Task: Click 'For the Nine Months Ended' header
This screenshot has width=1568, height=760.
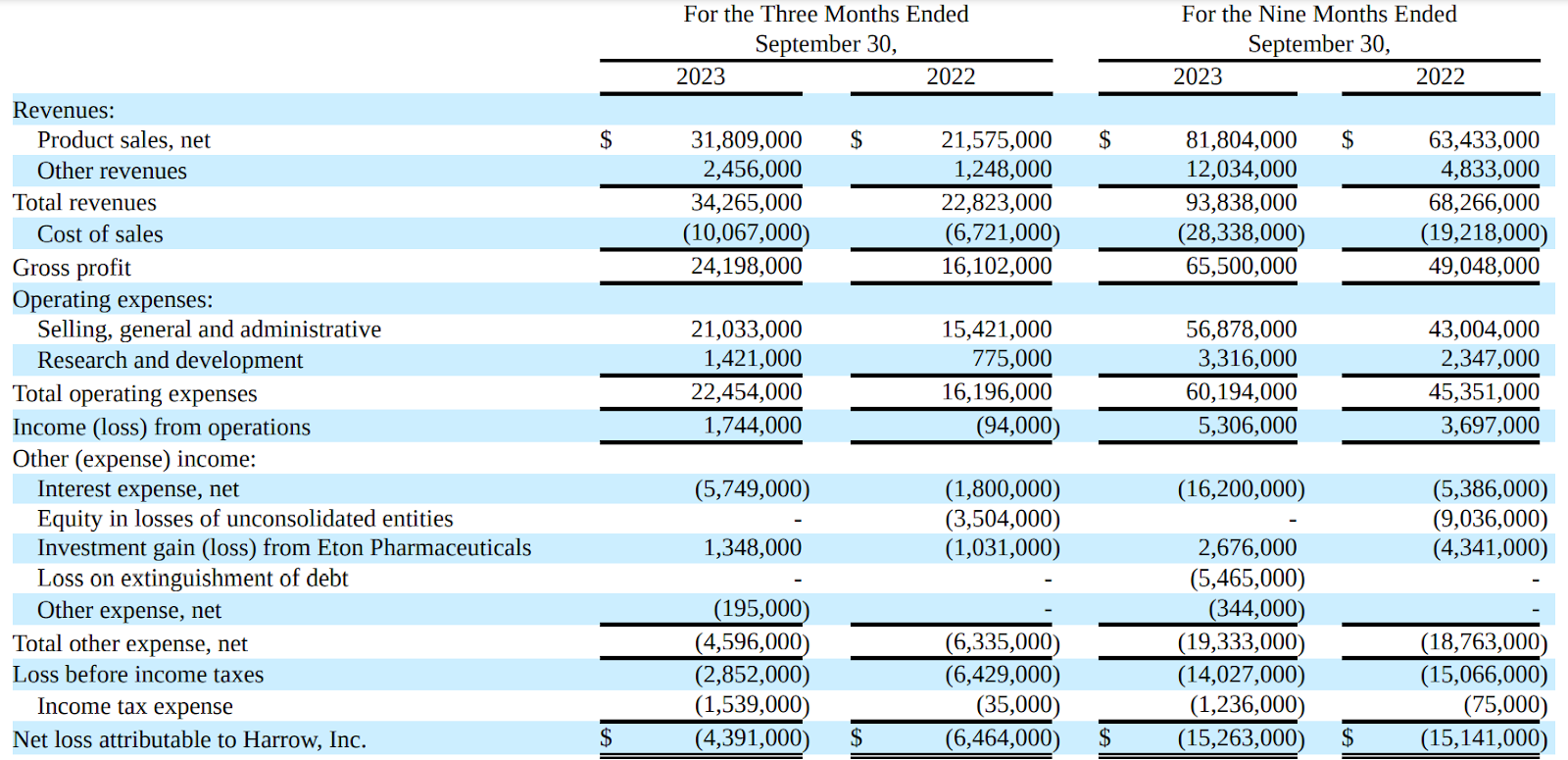Action: click(1319, 14)
